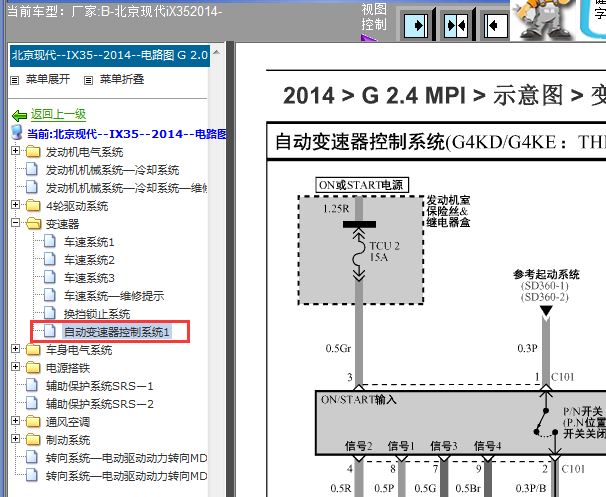The height and width of the screenshot is (497, 606).
Task: Expand the 制动系统 folder node
Action: point(15,438)
